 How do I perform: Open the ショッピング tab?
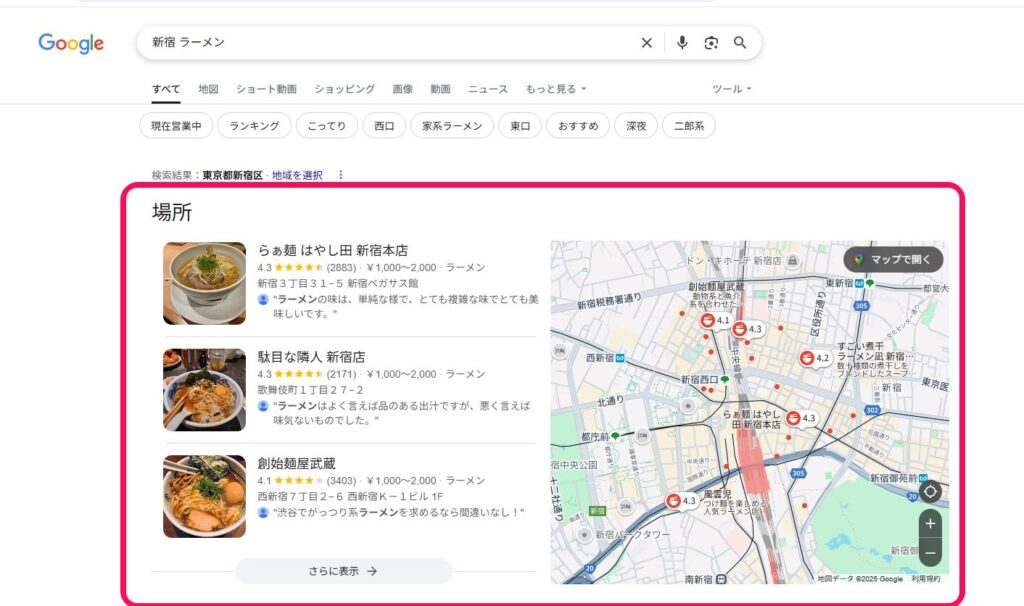coord(345,89)
